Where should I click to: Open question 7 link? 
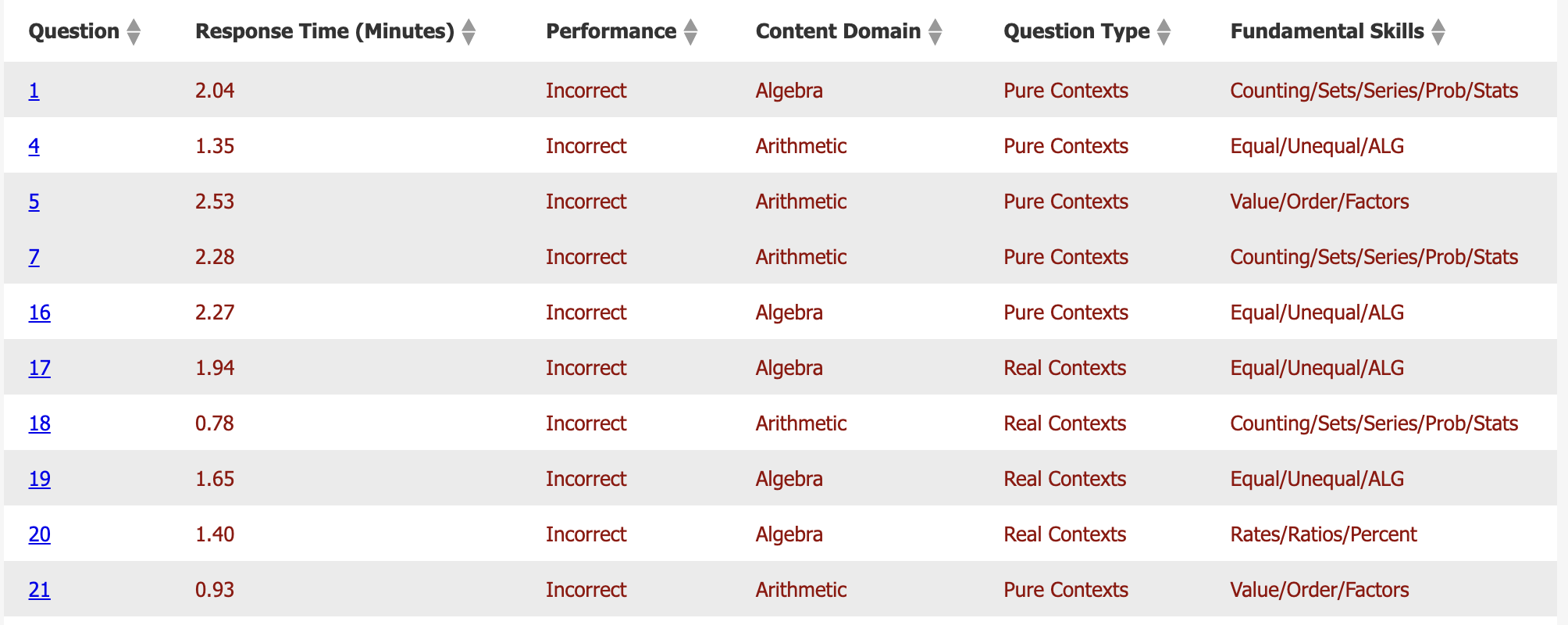click(x=34, y=257)
